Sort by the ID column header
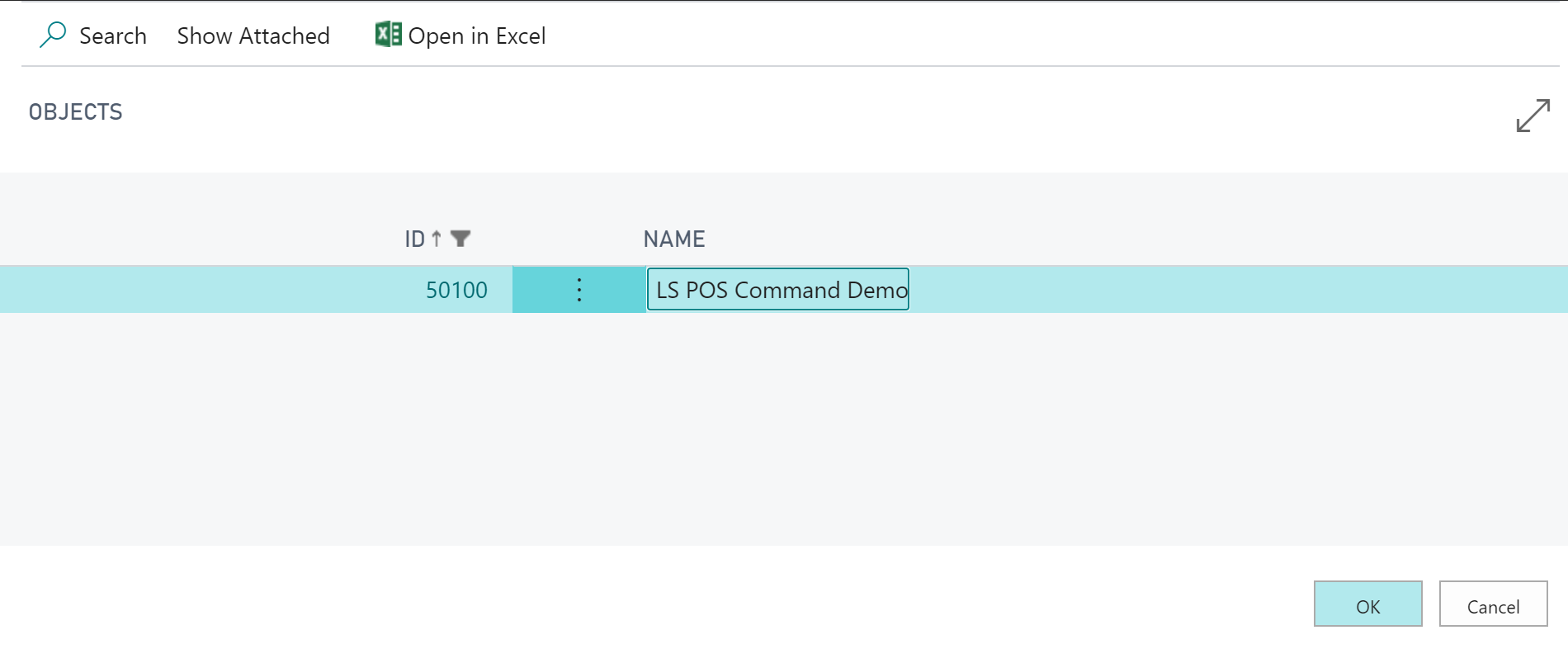1568x649 pixels. pos(414,239)
